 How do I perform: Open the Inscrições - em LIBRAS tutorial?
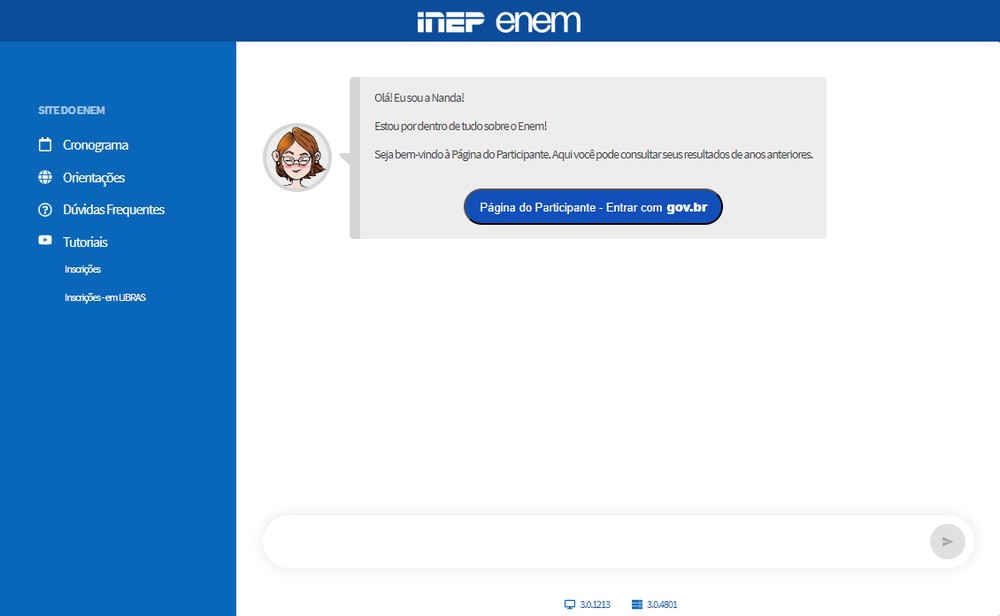click(x=105, y=298)
